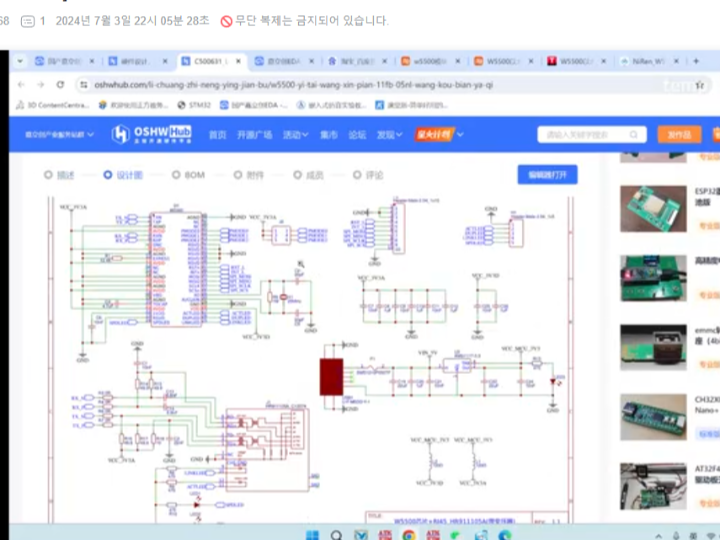Close the C500631 browser tab
This screenshot has width=720, height=540.
coord(238,62)
